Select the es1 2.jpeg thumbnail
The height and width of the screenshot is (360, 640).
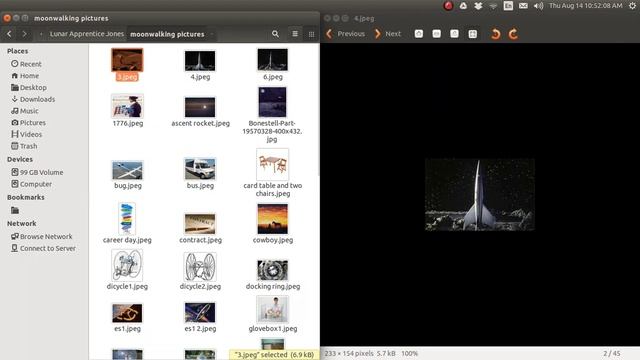(200, 313)
